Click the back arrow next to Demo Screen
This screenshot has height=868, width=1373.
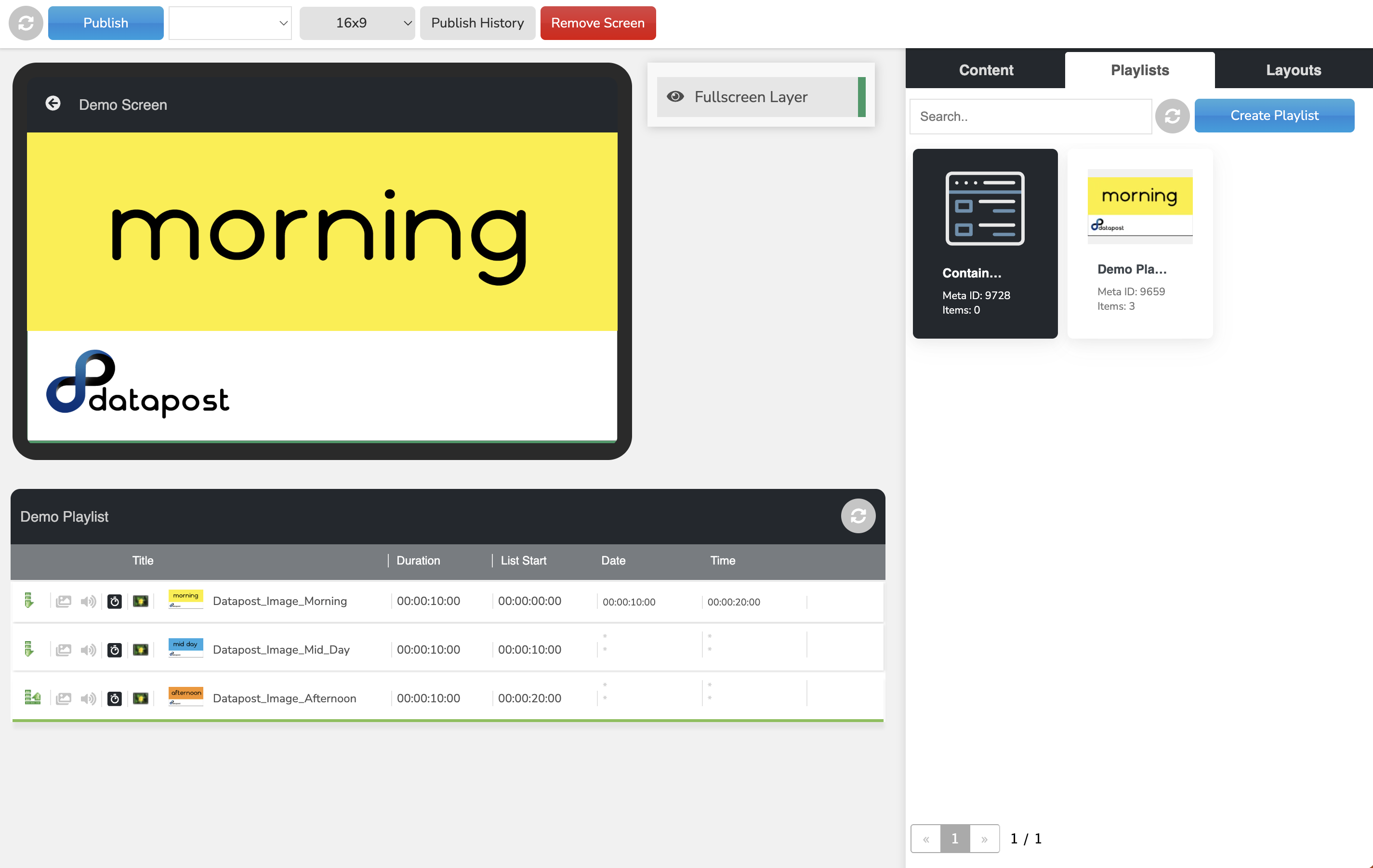53,103
